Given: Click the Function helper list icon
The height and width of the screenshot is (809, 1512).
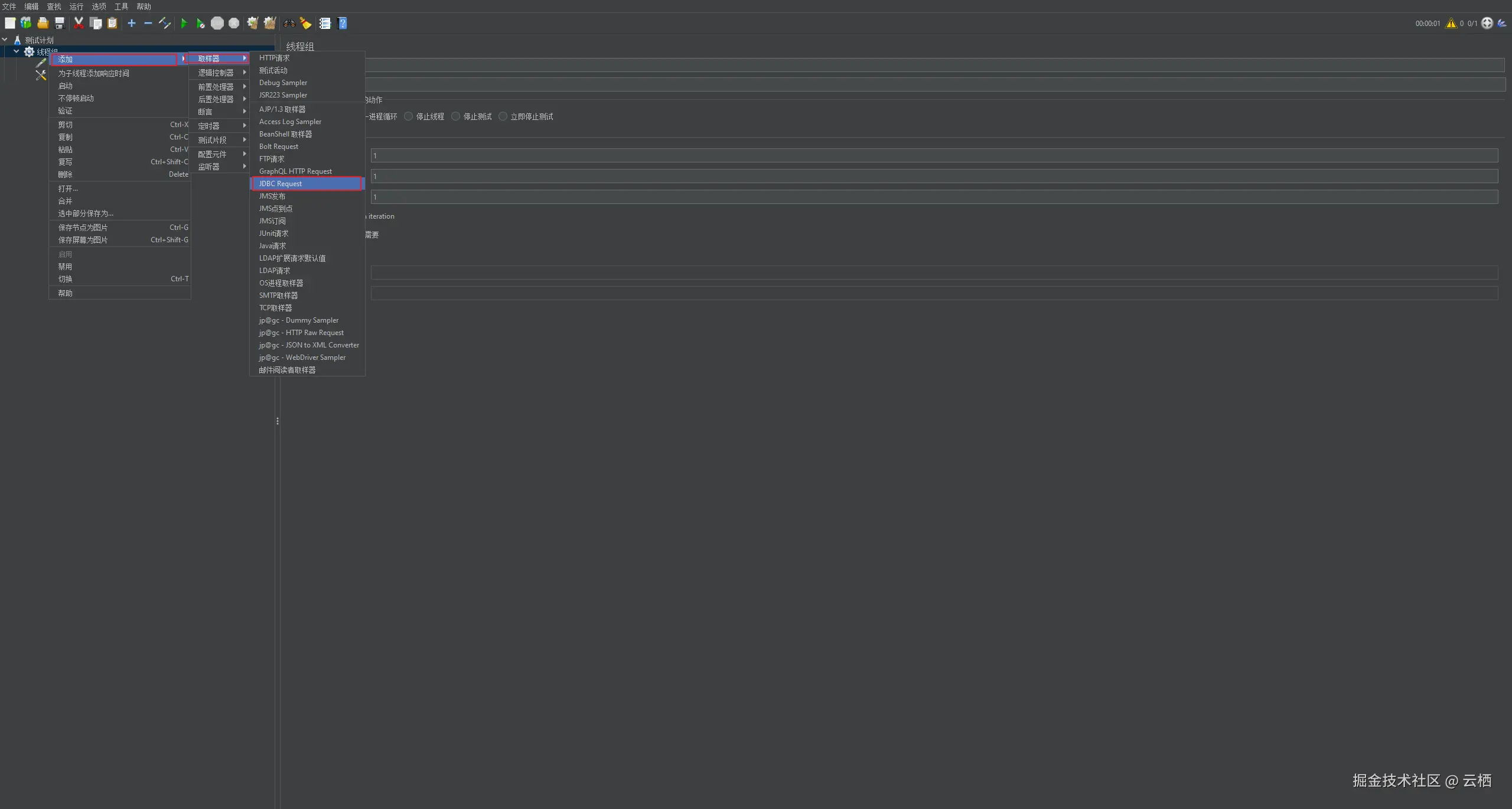Looking at the screenshot, I should tap(325, 24).
